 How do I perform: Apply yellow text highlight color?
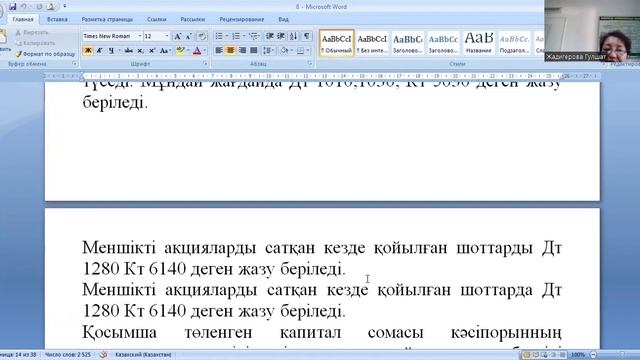pyautogui.click(x=180, y=51)
